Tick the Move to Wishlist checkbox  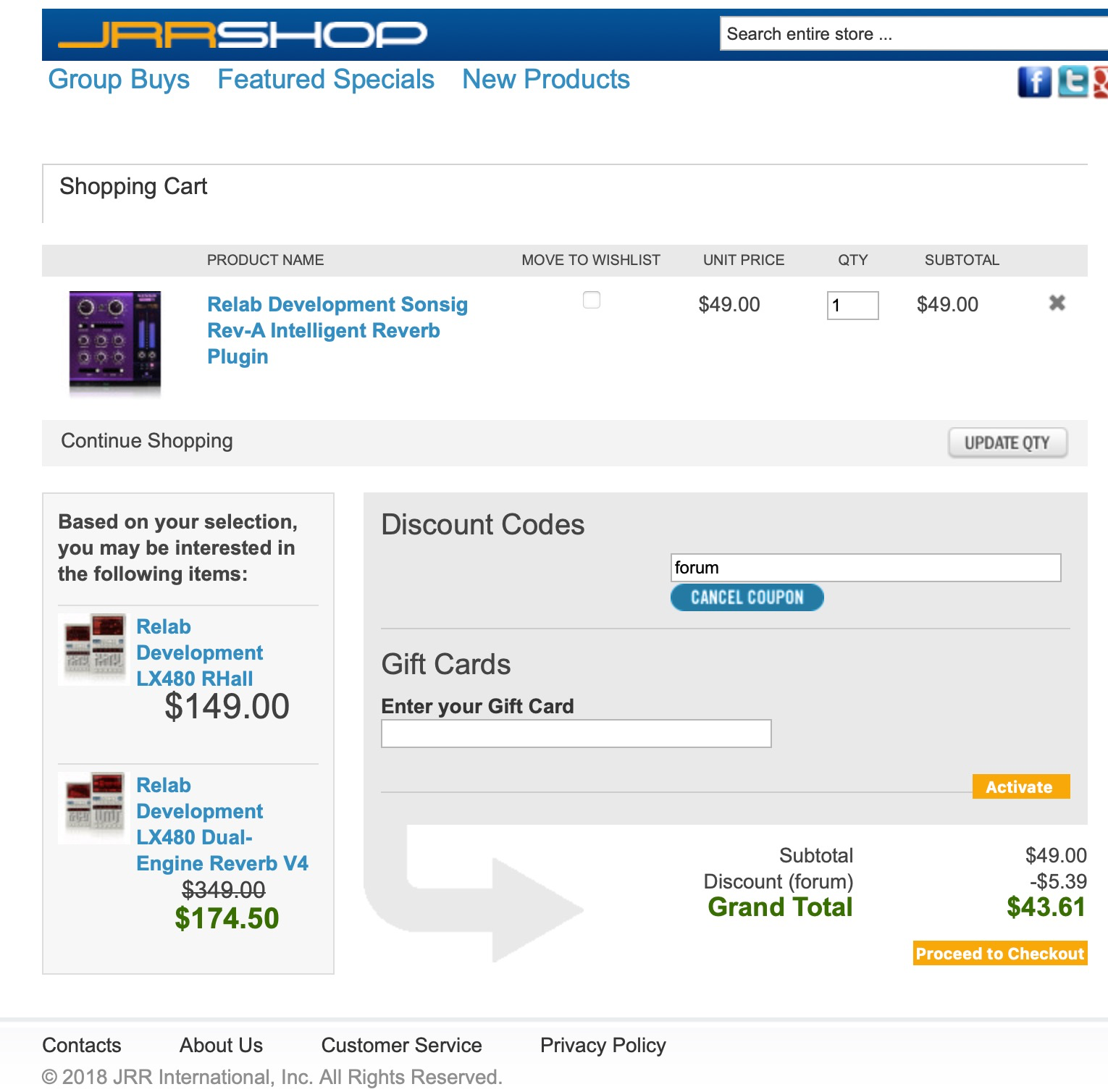(592, 300)
